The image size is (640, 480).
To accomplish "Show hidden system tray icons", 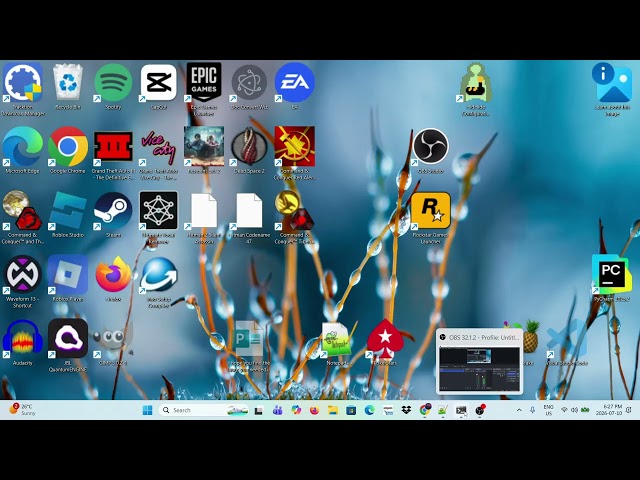I will (x=519, y=410).
